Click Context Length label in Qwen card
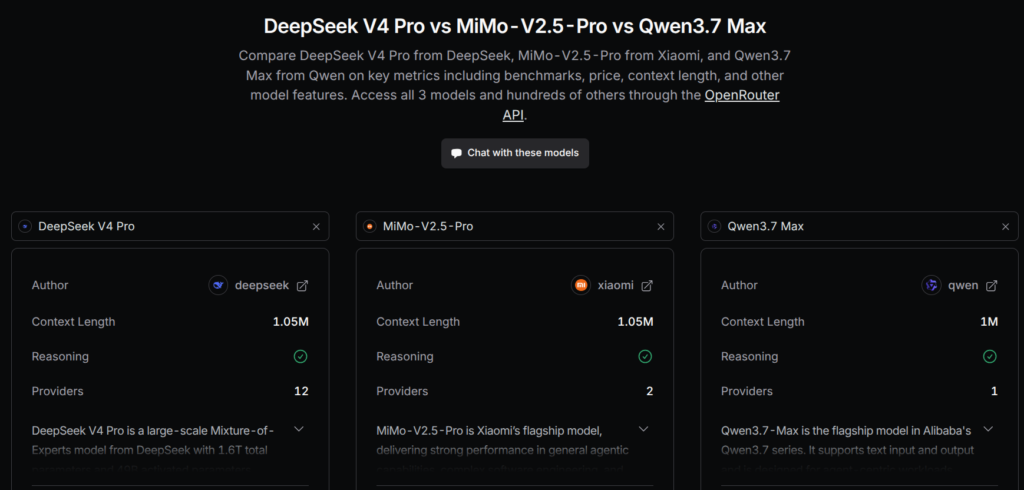Screen dimensions: 1024x490 [763, 321]
